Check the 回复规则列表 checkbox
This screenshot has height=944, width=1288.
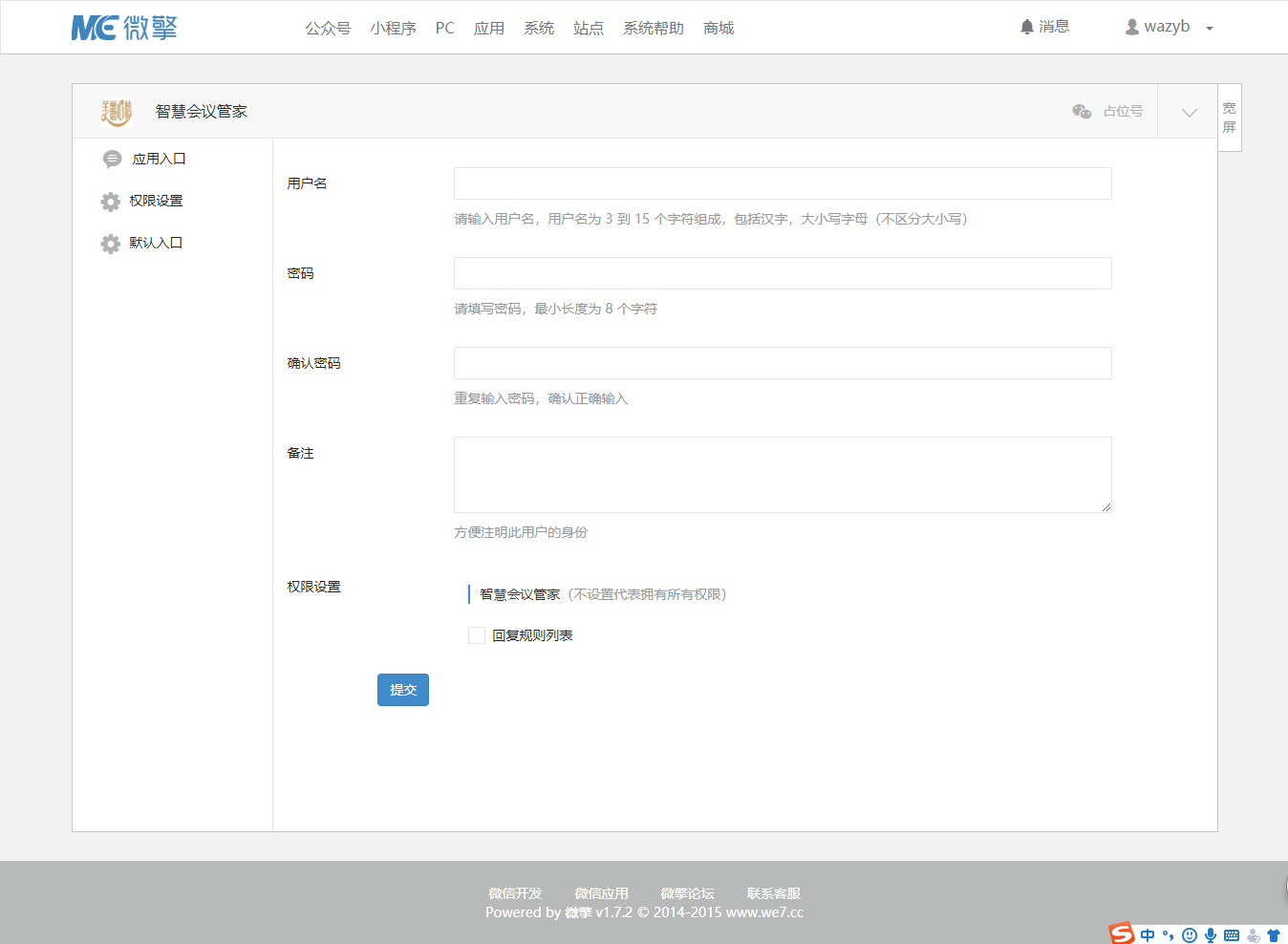pyautogui.click(x=477, y=635)
